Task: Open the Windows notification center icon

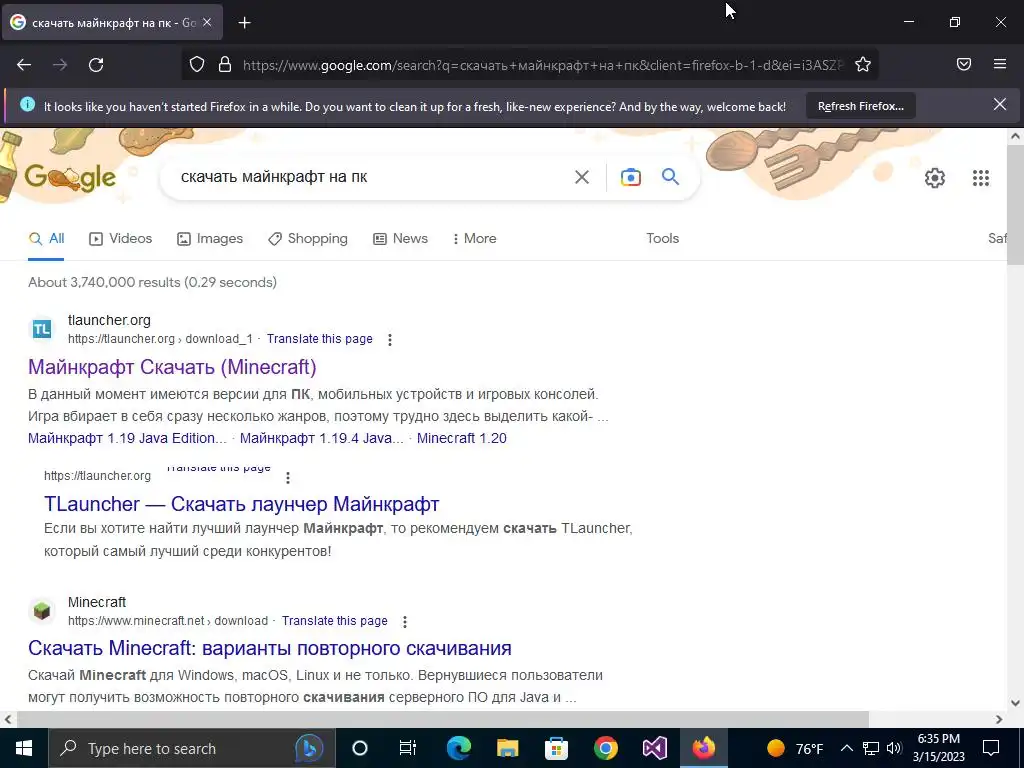Action: coord(991,748)
